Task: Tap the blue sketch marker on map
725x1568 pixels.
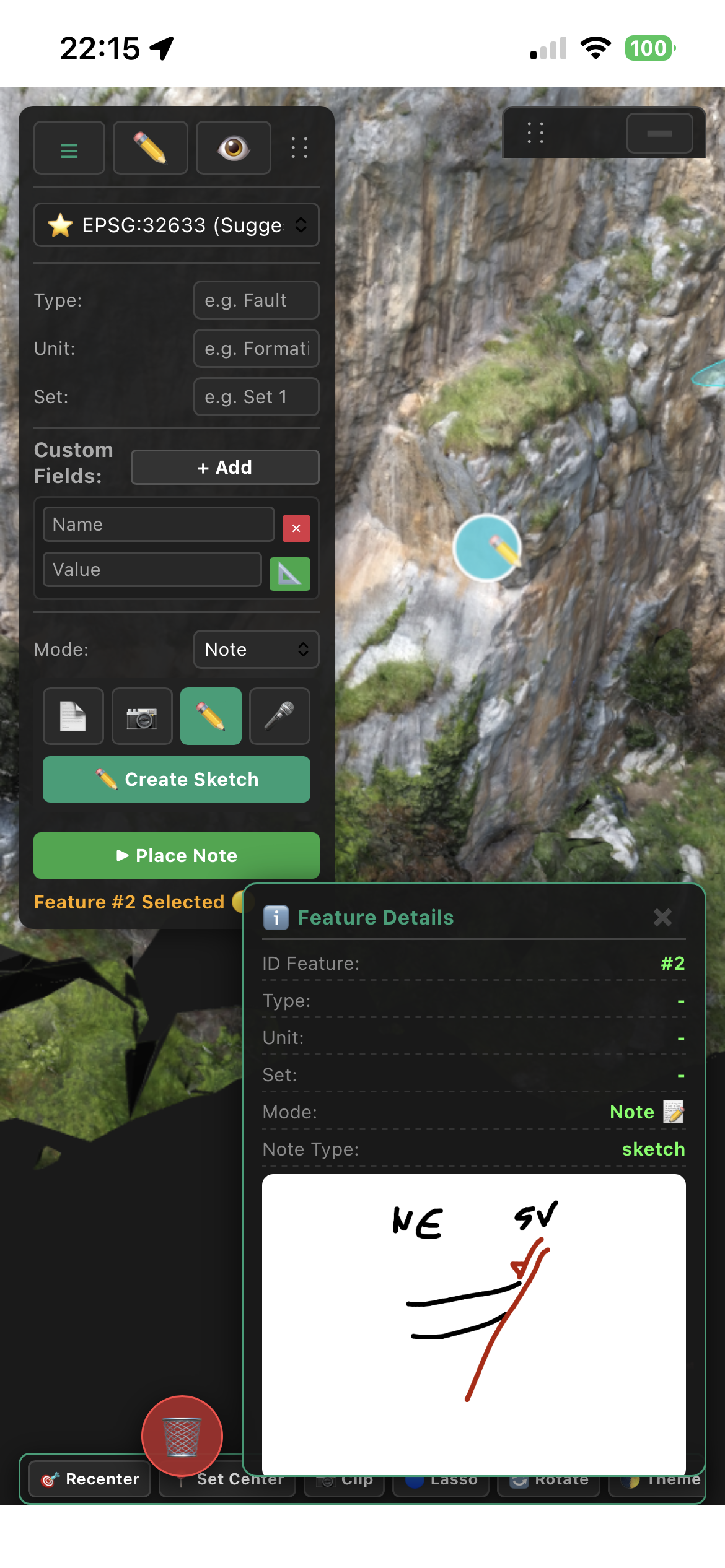Action: 487,547
